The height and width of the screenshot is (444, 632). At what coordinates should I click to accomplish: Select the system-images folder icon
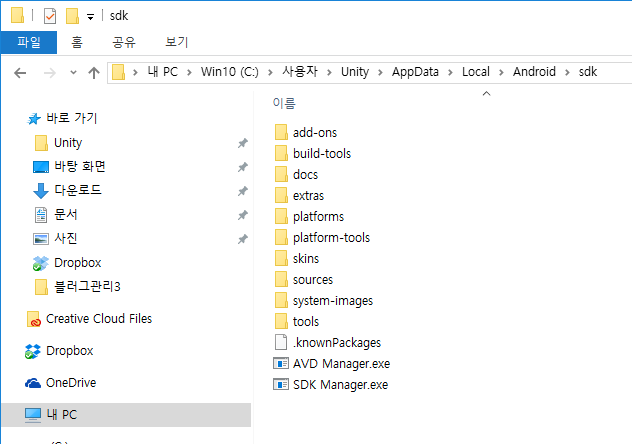point(281,300)
